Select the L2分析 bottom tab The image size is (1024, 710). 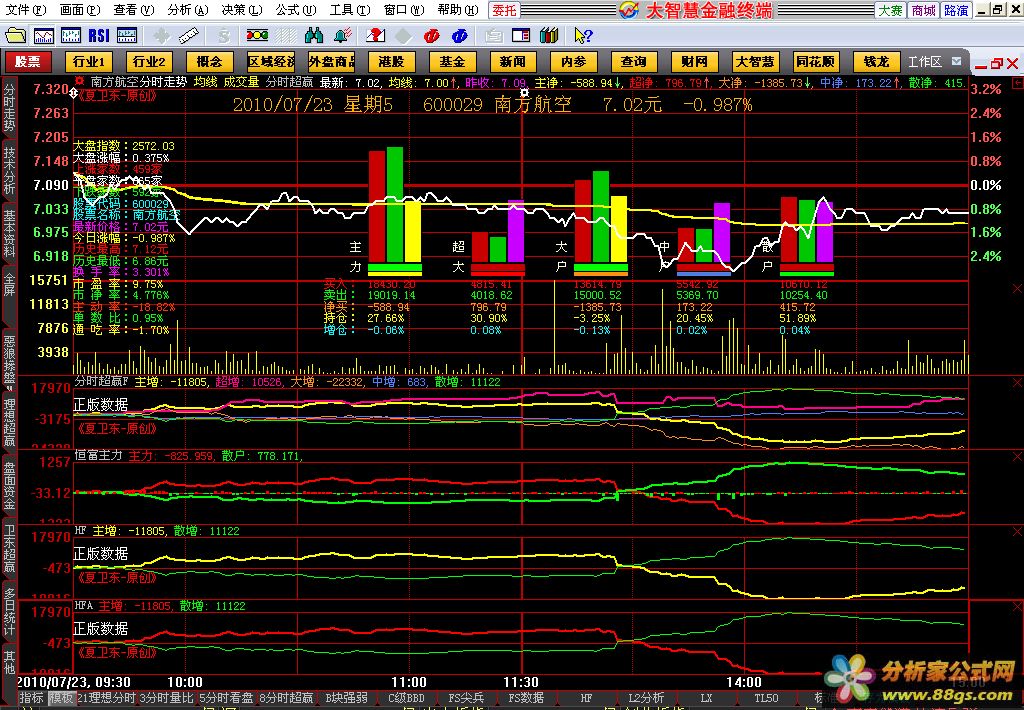pyautogui.click(x=646, y=698)
